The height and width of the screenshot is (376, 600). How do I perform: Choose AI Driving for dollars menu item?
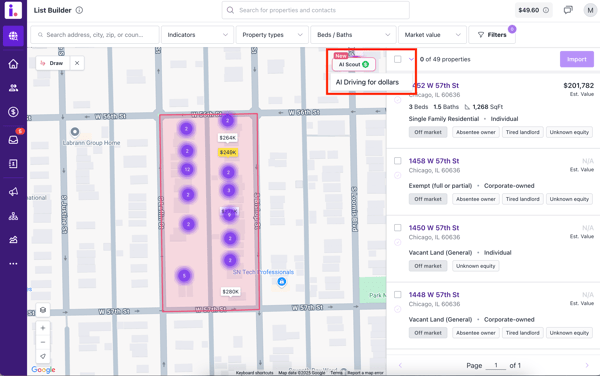pos(367,82)
